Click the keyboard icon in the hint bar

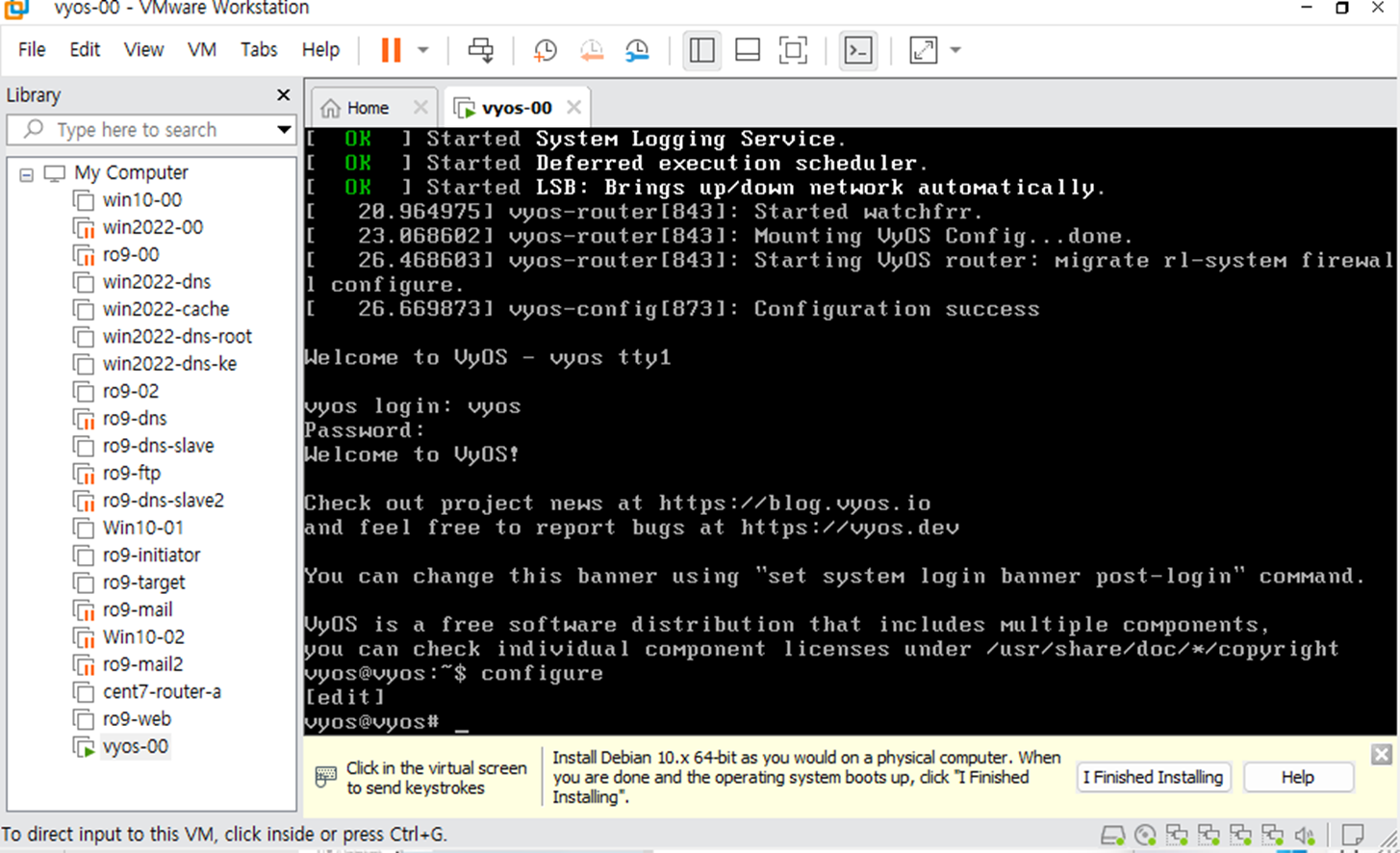pos(326,775)
